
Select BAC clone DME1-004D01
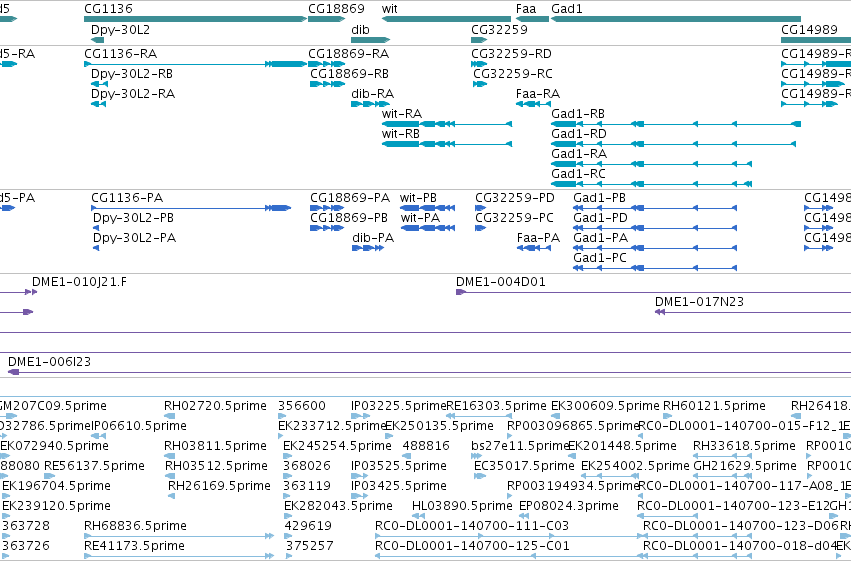coord(501,282)
